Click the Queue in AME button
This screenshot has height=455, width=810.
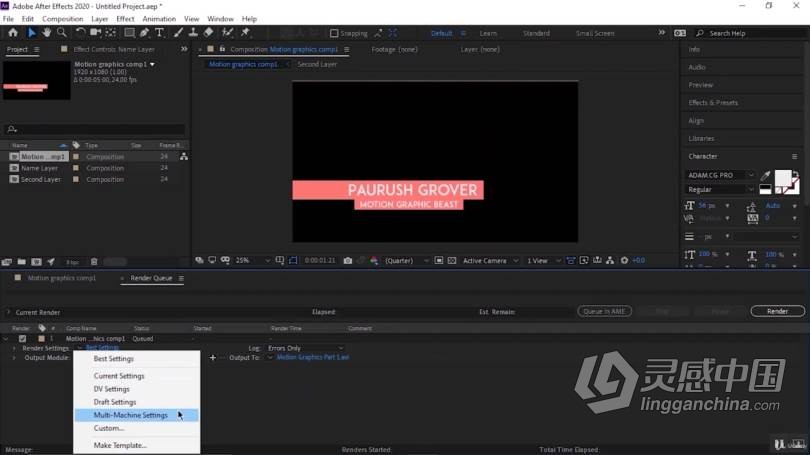[604, 311]
